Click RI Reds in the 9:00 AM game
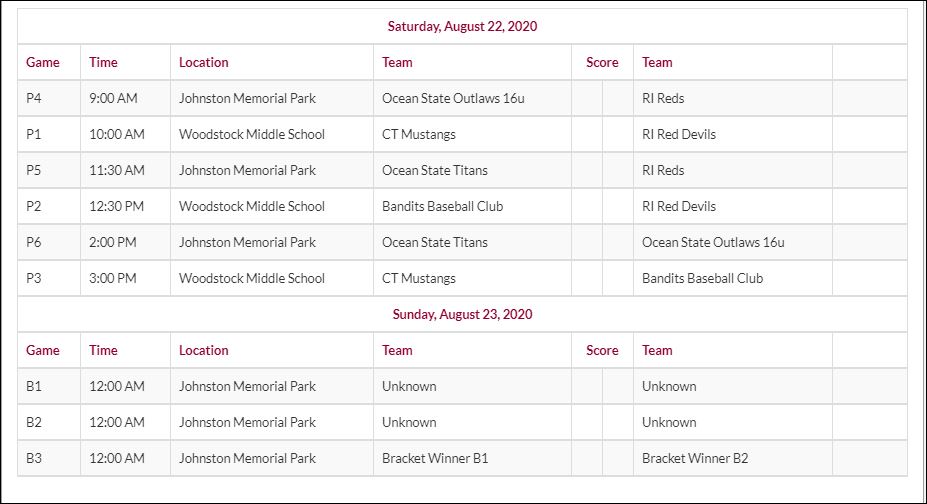Viewport: 927px width, 504px height. (x=663, y=98)
